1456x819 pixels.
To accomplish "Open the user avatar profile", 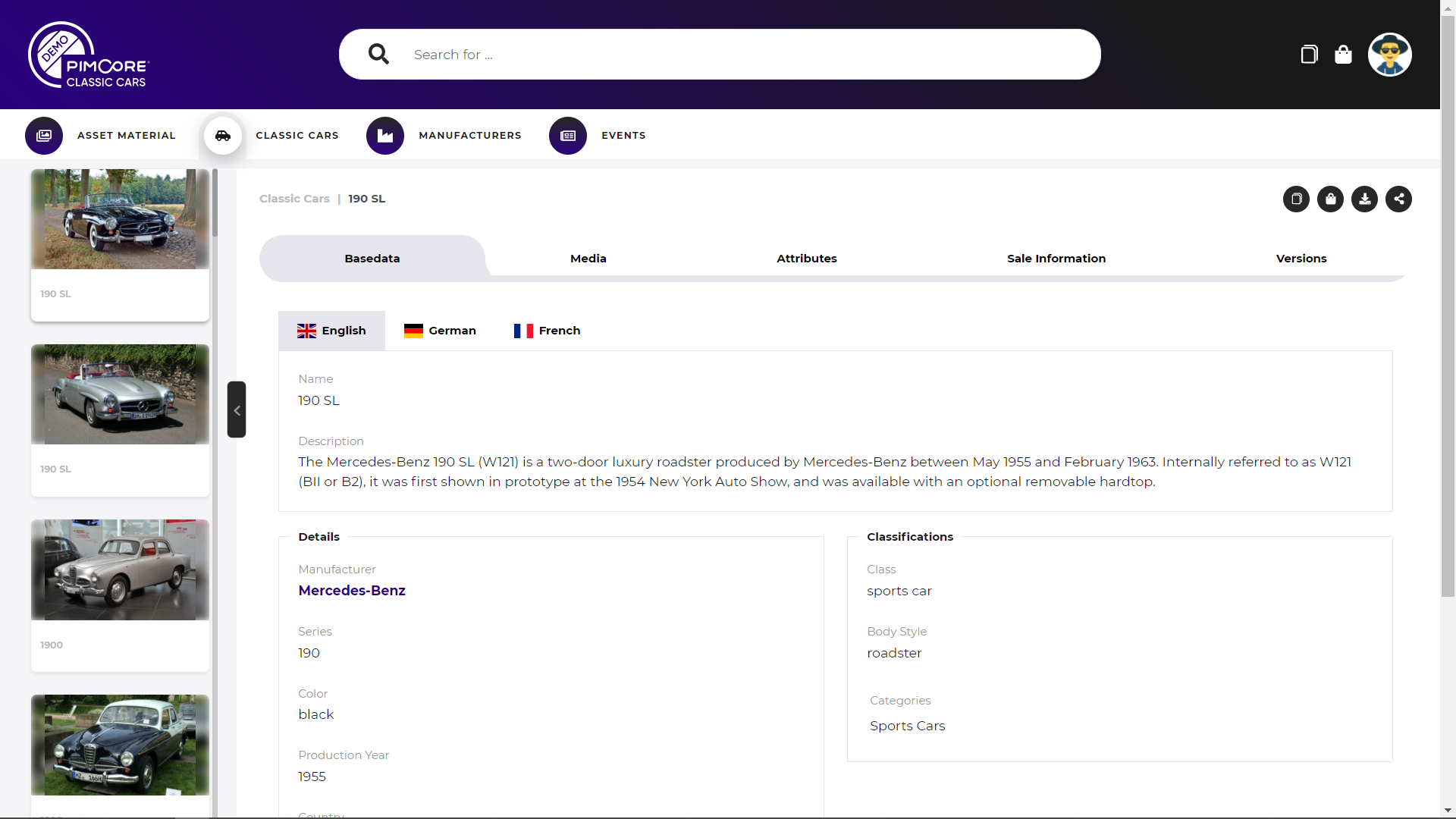I will (1389, 55).
